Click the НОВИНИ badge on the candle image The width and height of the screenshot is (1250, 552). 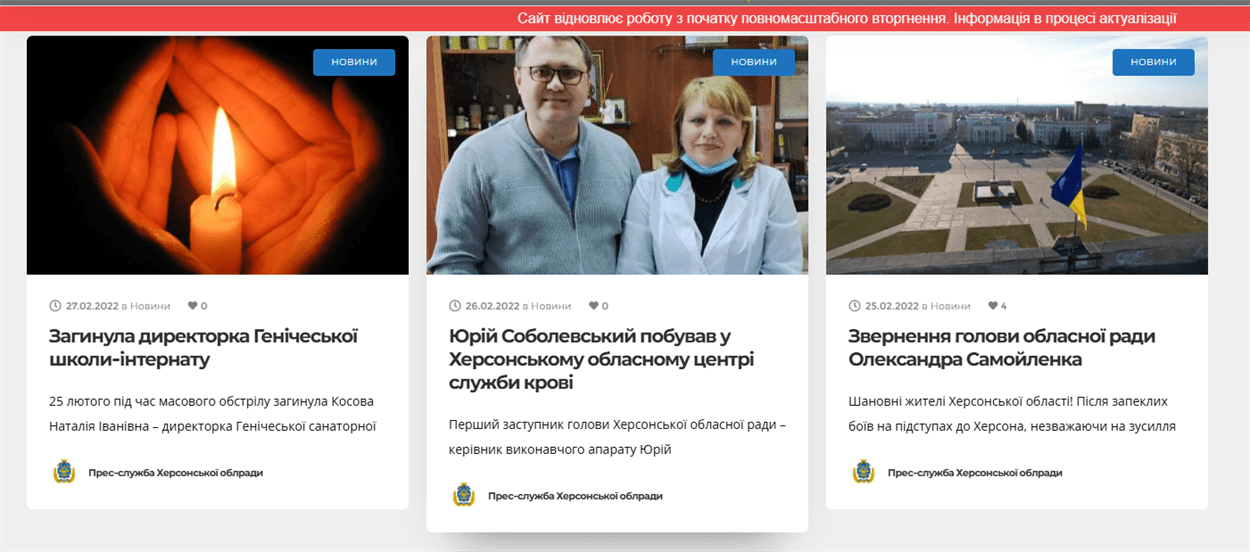[x=354, y=62]
